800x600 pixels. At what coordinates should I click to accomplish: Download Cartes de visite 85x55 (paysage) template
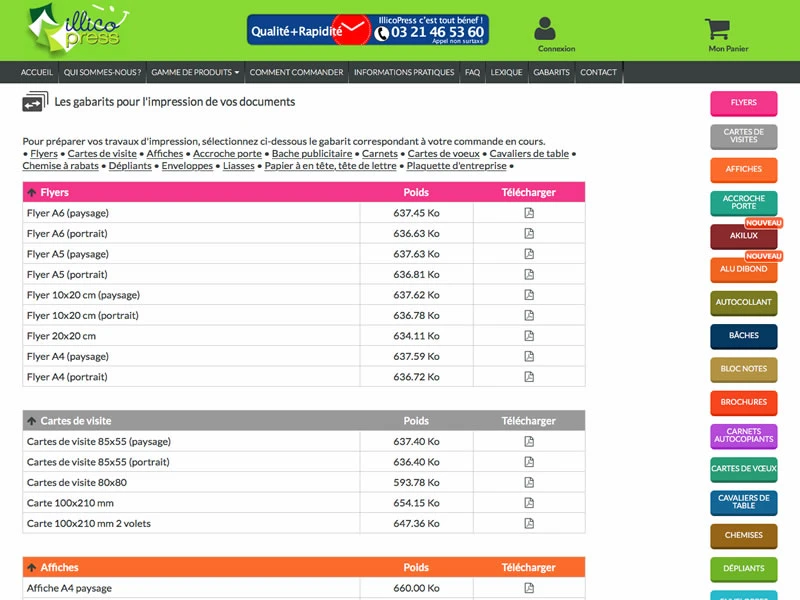tap(529, 441)
